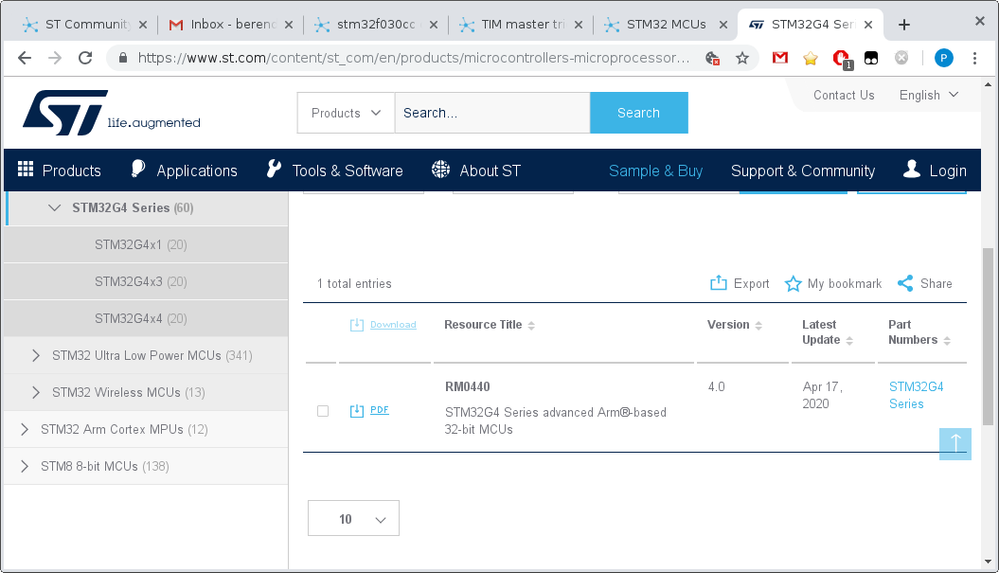Open the English language dropdown

pos(928,95)
